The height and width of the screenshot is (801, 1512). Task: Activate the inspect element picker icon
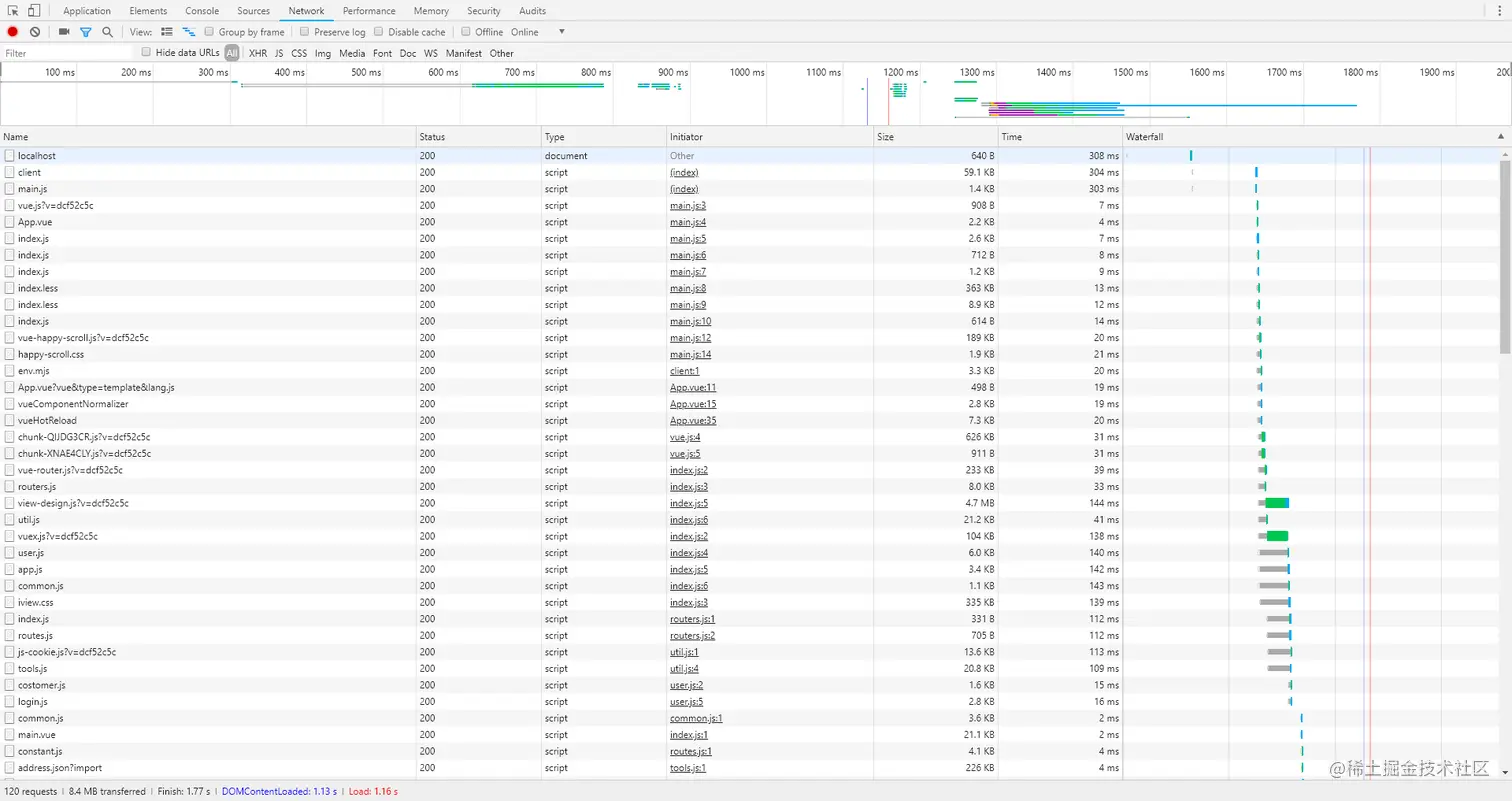[14, 11]
